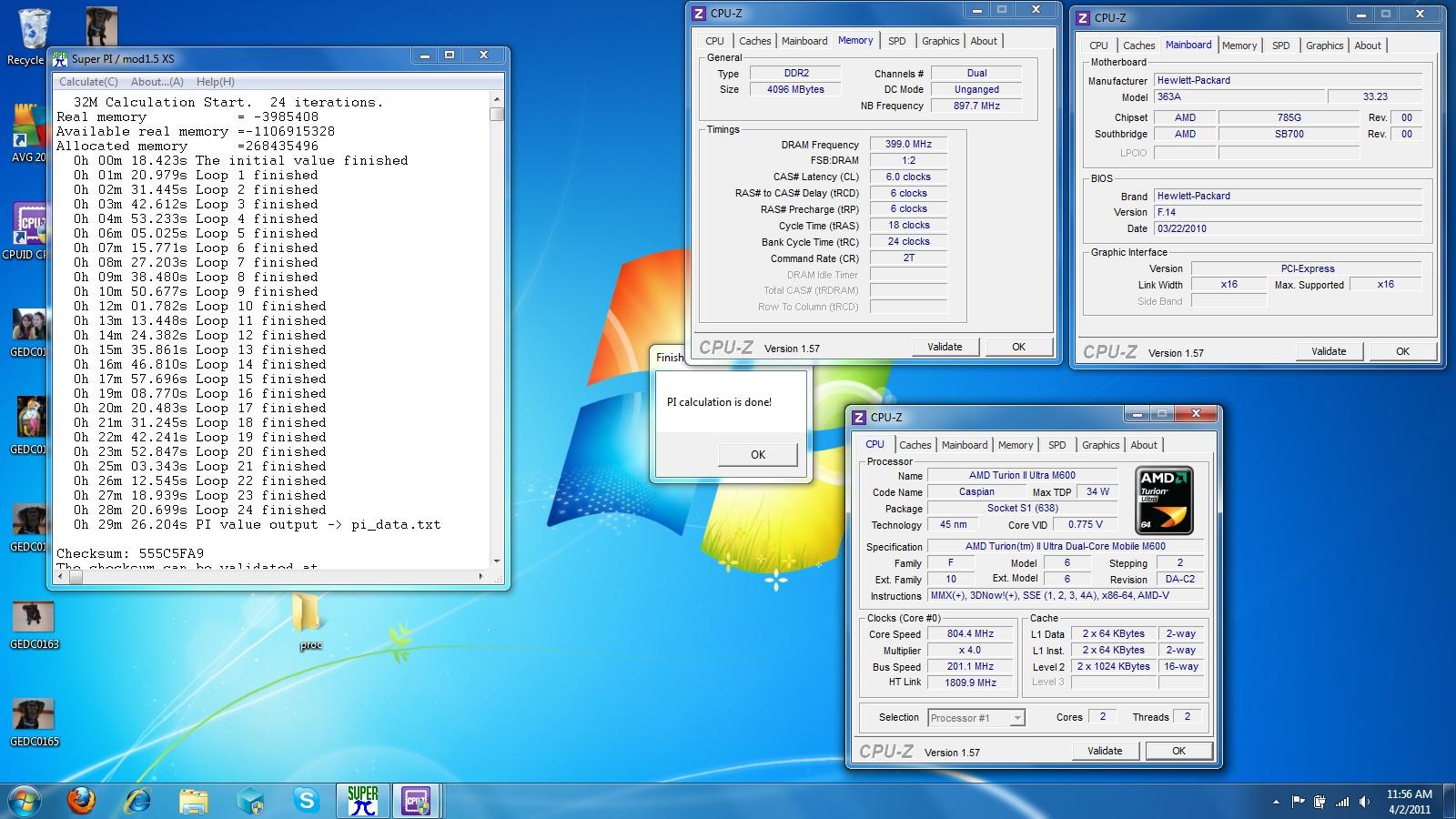Click OK in the CPU tab window
This screenshot has height=819, width=1456.
[1178, 751]
